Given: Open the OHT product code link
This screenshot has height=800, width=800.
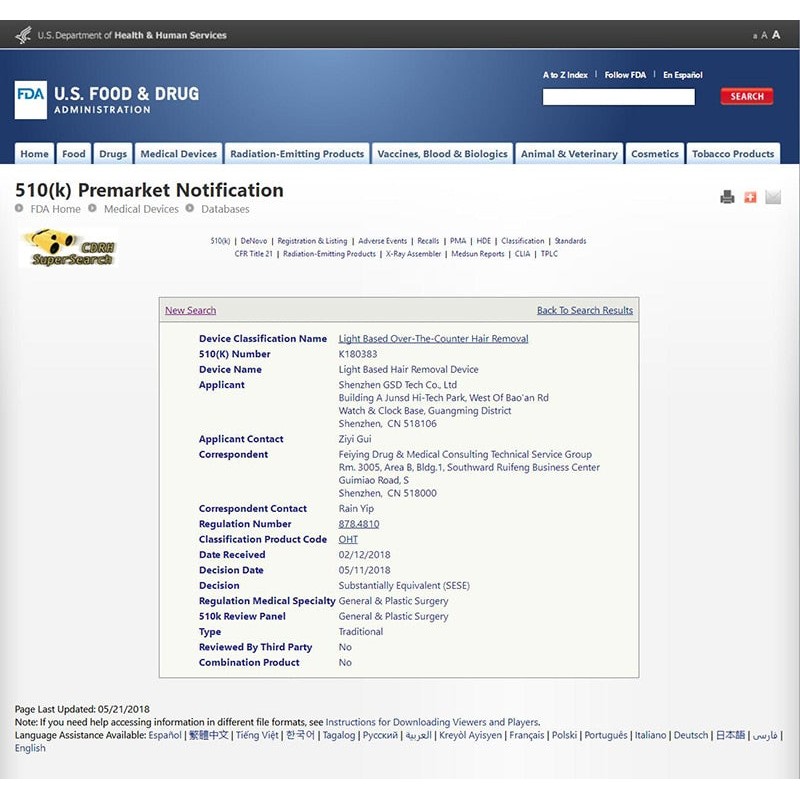Looking at the screenshot, I should [x=348, y=539].
